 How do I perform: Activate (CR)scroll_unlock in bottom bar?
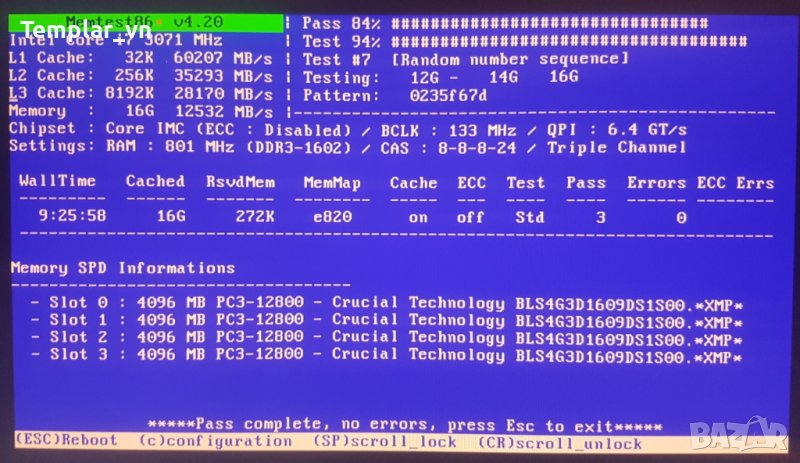pos(559,441)
